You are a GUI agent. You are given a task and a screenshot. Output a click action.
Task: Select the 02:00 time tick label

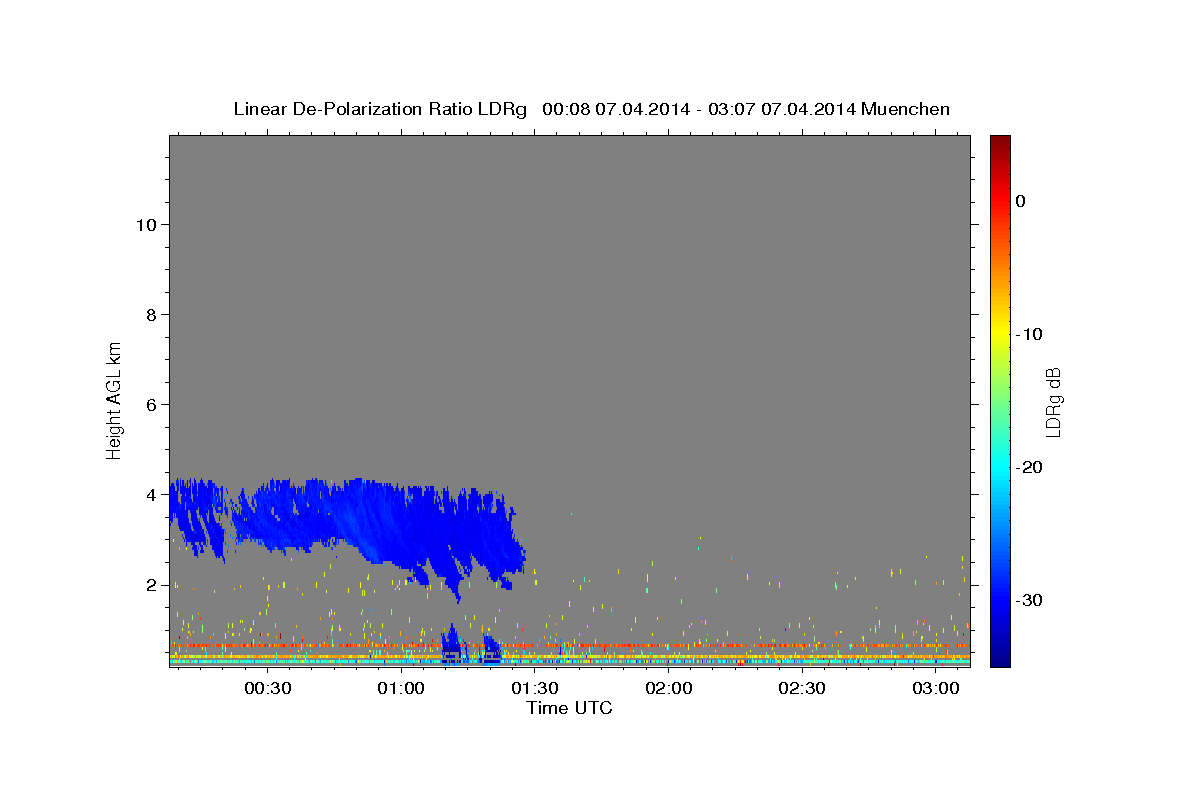[x=668, y=688]
